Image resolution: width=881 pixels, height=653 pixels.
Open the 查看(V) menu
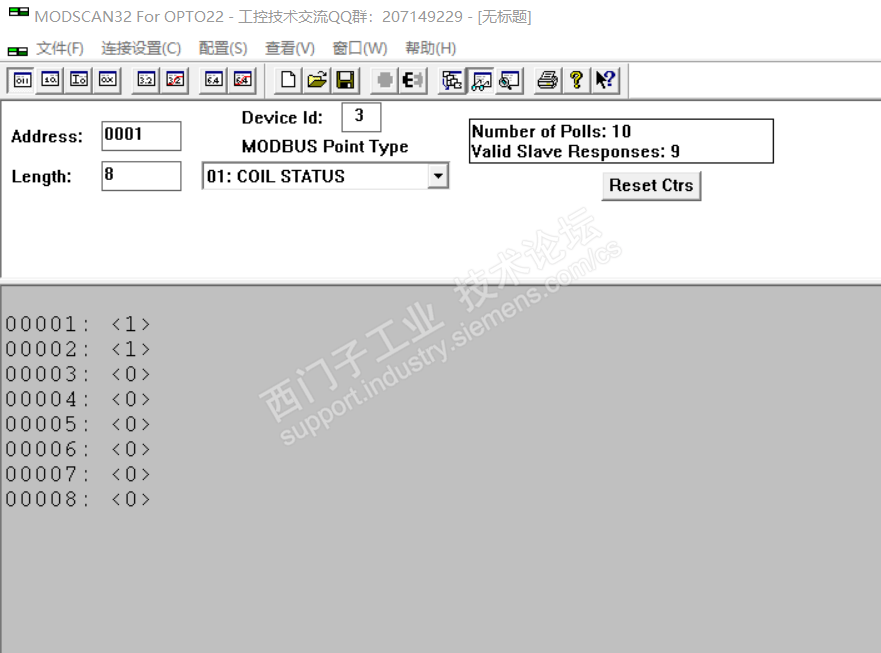pos(290,48)
